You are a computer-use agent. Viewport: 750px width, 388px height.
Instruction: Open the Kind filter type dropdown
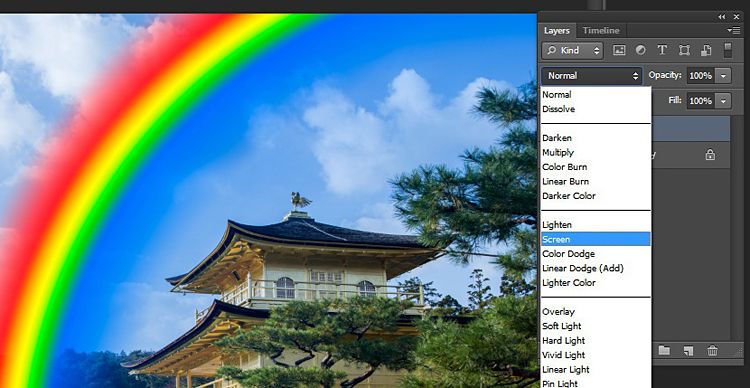[573, 50]
